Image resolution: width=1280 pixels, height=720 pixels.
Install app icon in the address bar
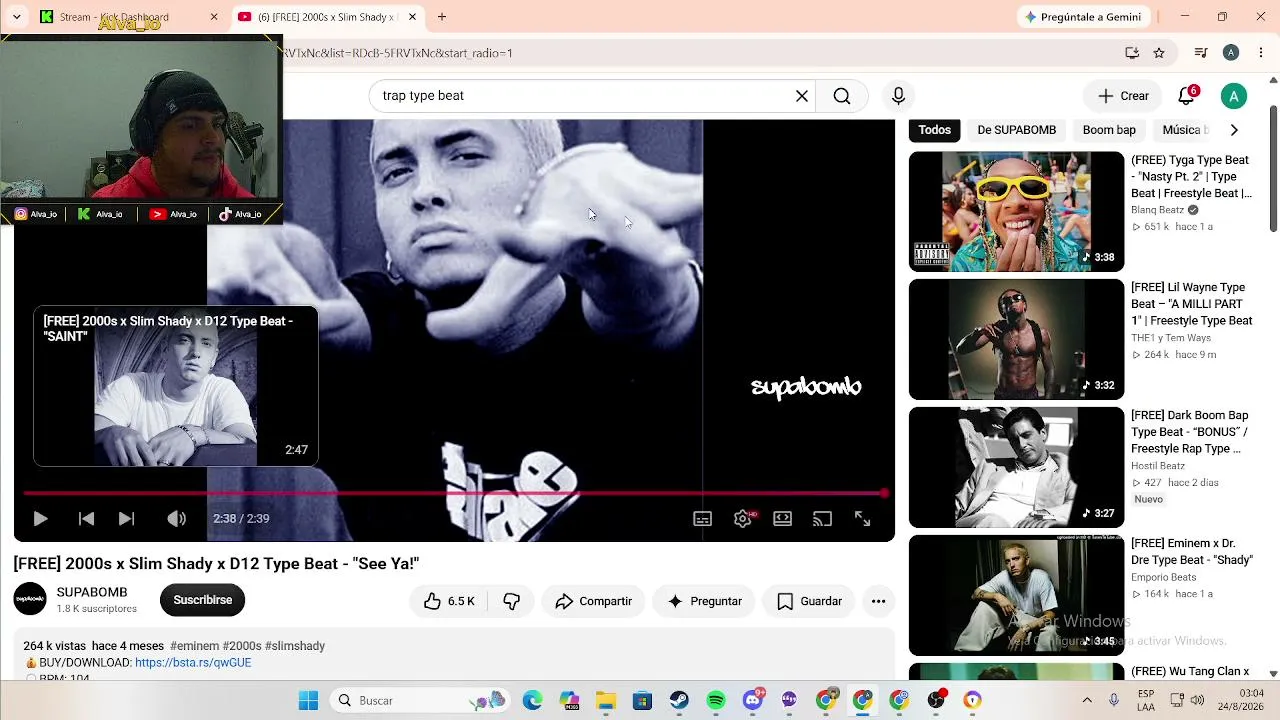(x=1132, y=53)
